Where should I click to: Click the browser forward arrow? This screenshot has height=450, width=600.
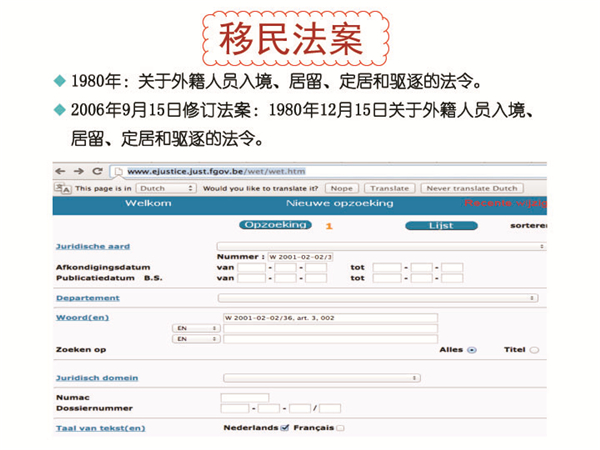point(79,171)
